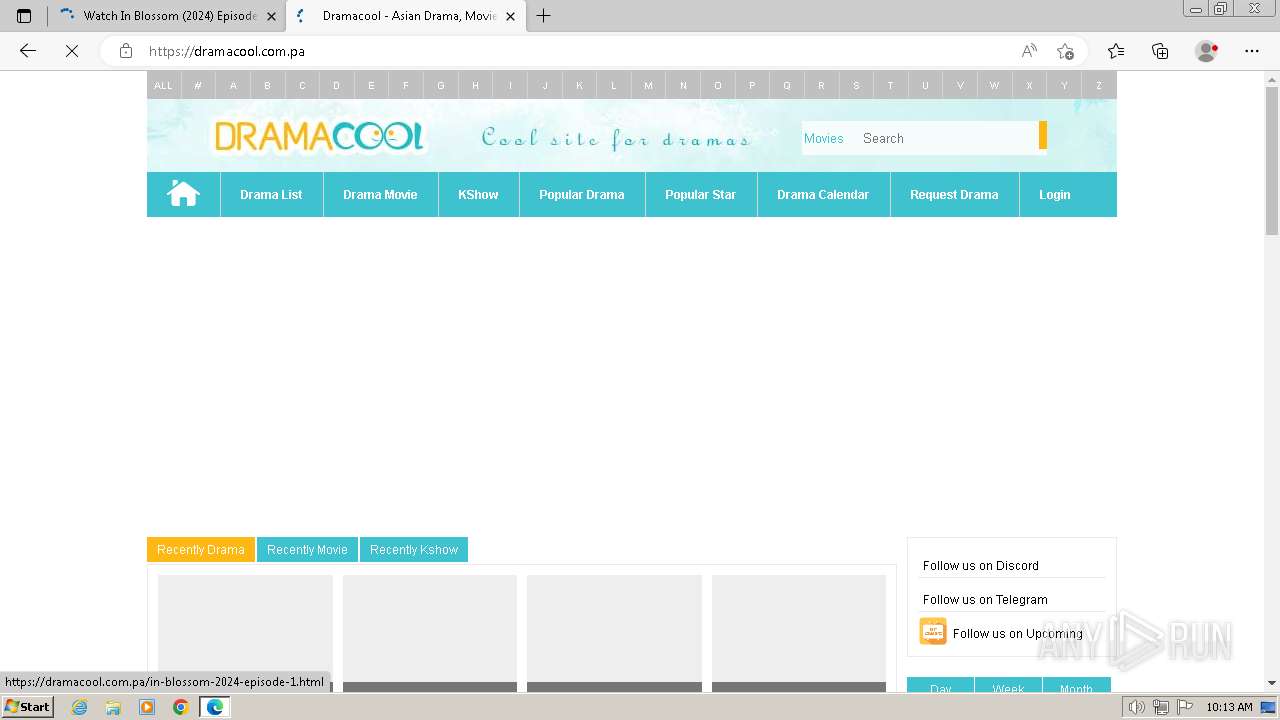This screenshot has width=1280, height=720.
Task: Open the Favorites list icon
Action: tap(1116, 51)
